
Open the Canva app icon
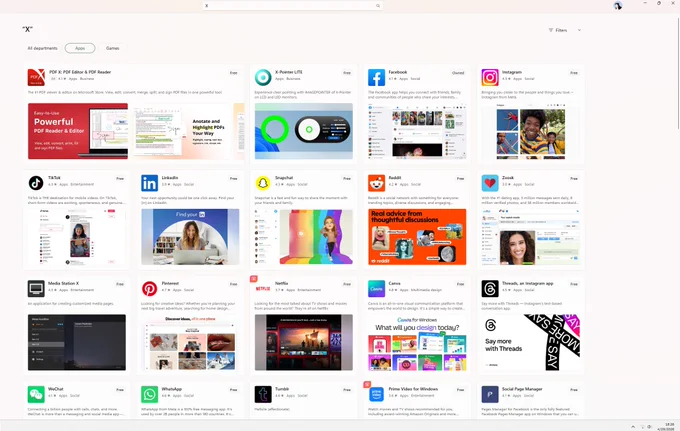click(376, 288)
